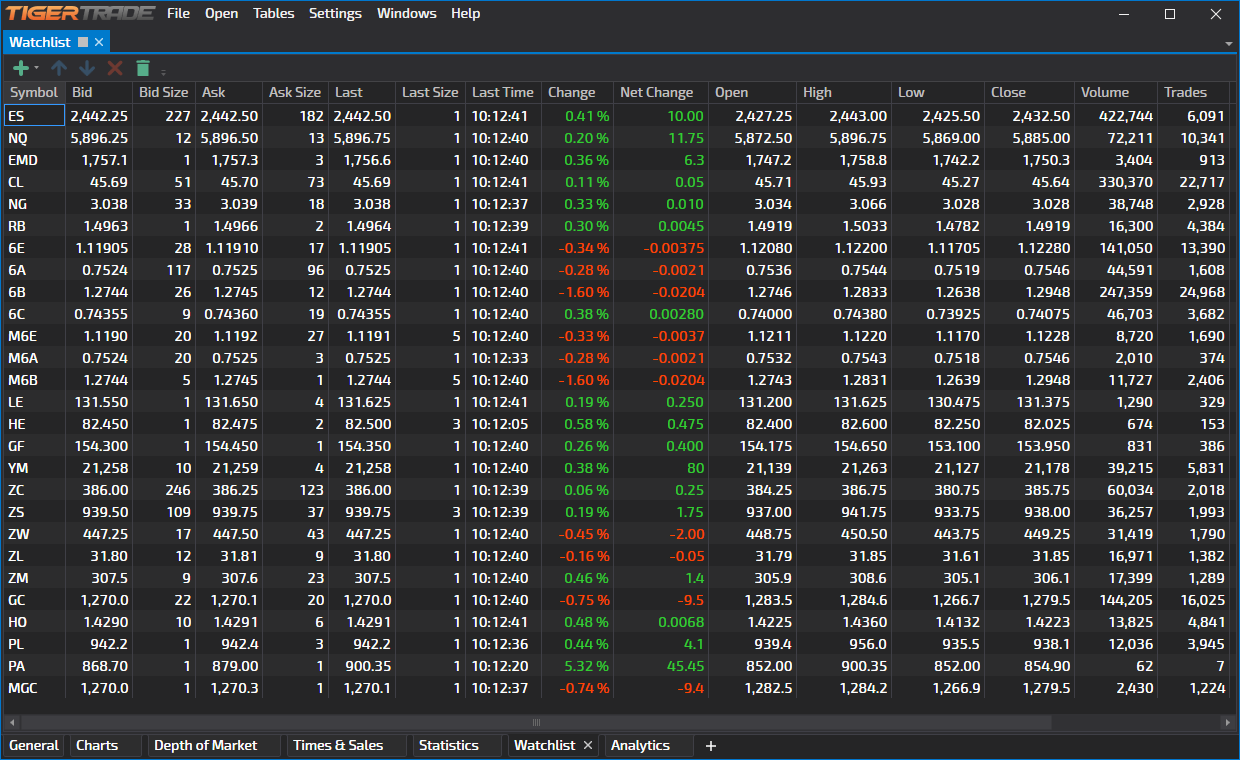Viewport: 1240px width, 760px height.
Task: Add a new workspace with the plus button
Action: pos(711,746)
